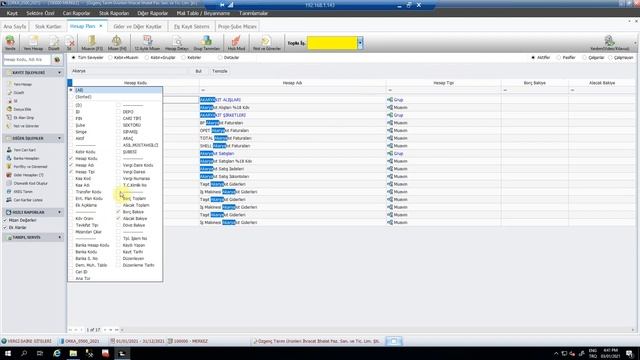This screenshot has height=360, width=640.
Task: Select (All) in the column chooser list
Action: click(116, 90)
